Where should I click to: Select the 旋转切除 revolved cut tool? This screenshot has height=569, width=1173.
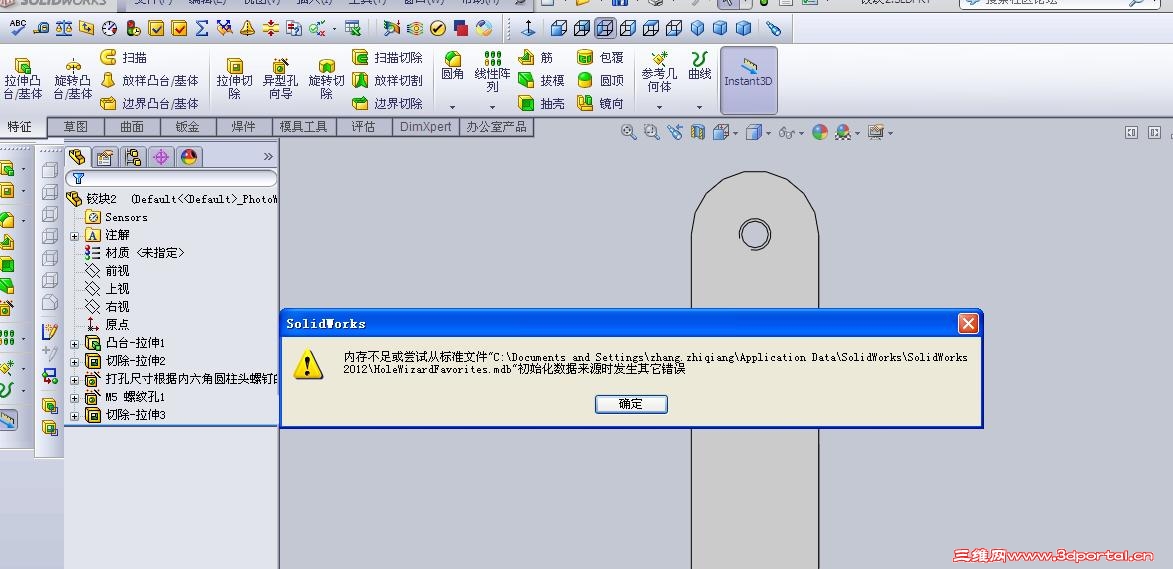coord(326,79)
